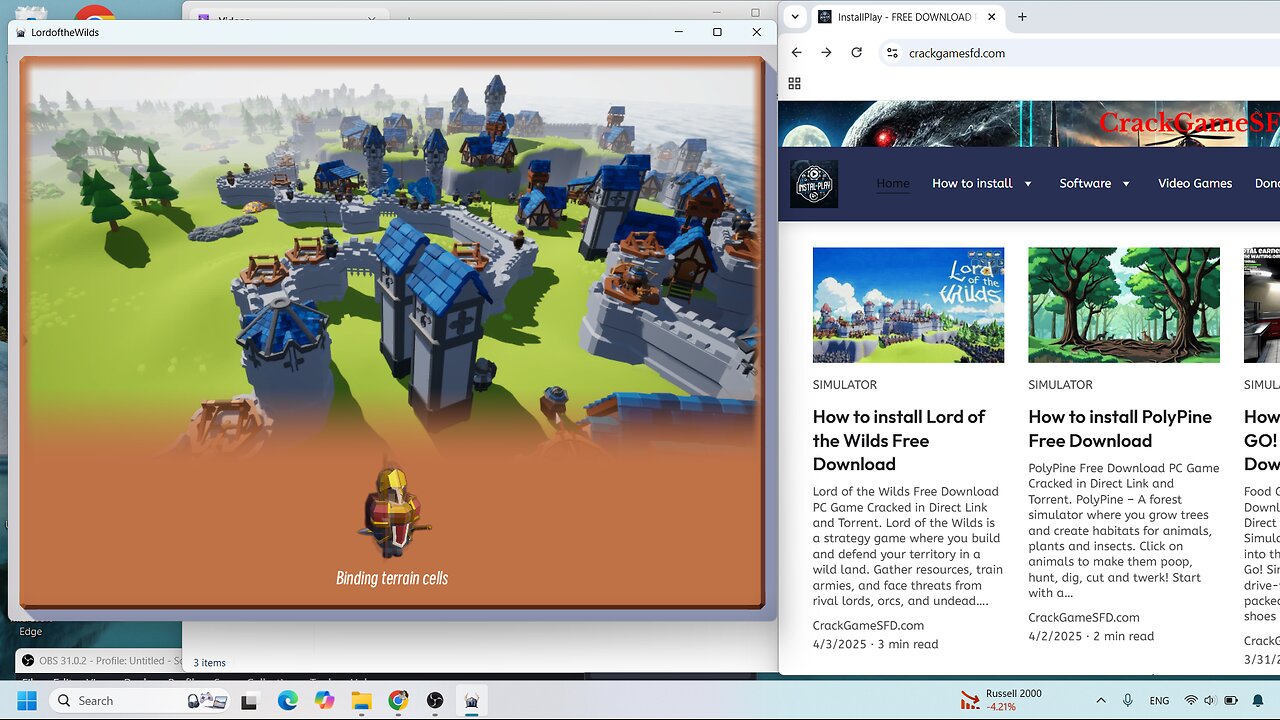
Task: Open Task View on the taskbar
Action: pyautogui.click(x=249, y=701)
